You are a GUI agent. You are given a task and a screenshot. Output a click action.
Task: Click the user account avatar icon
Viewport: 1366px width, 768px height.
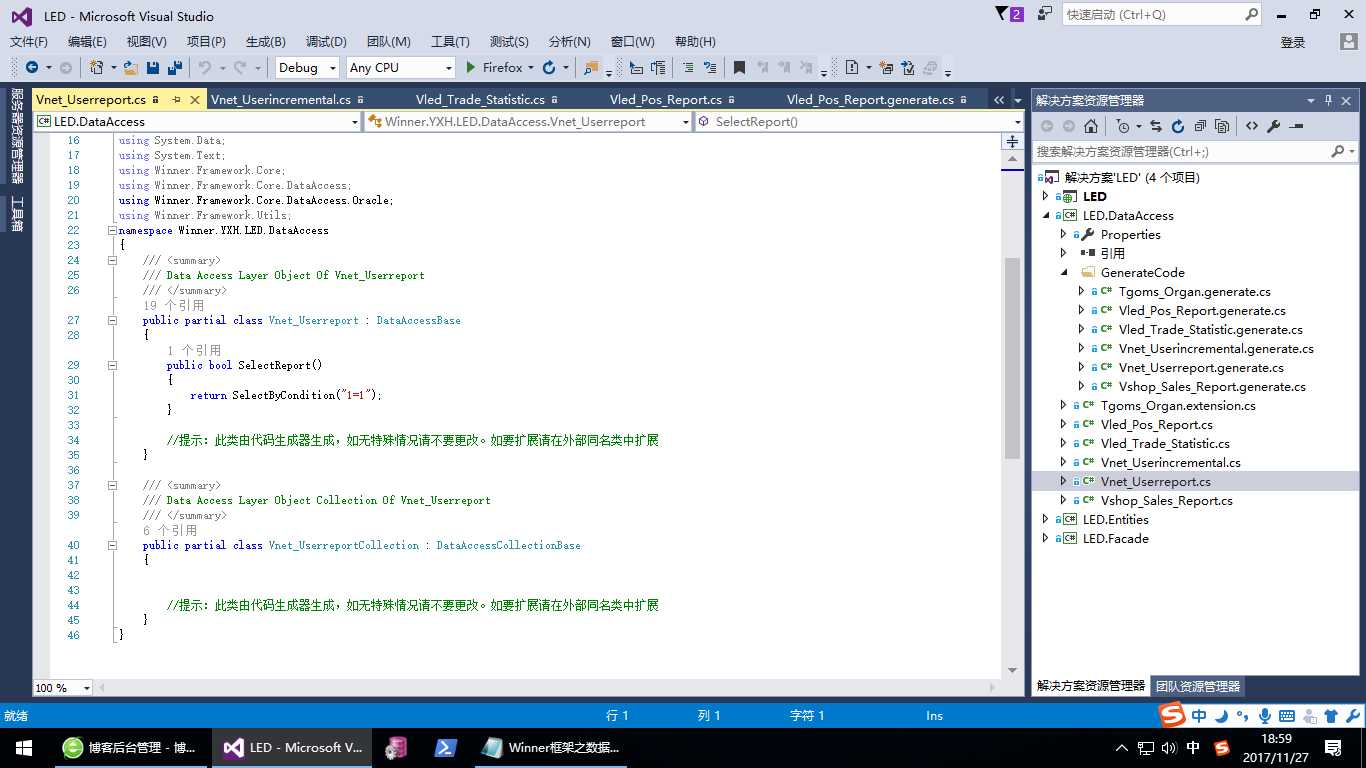[1348, 42]
